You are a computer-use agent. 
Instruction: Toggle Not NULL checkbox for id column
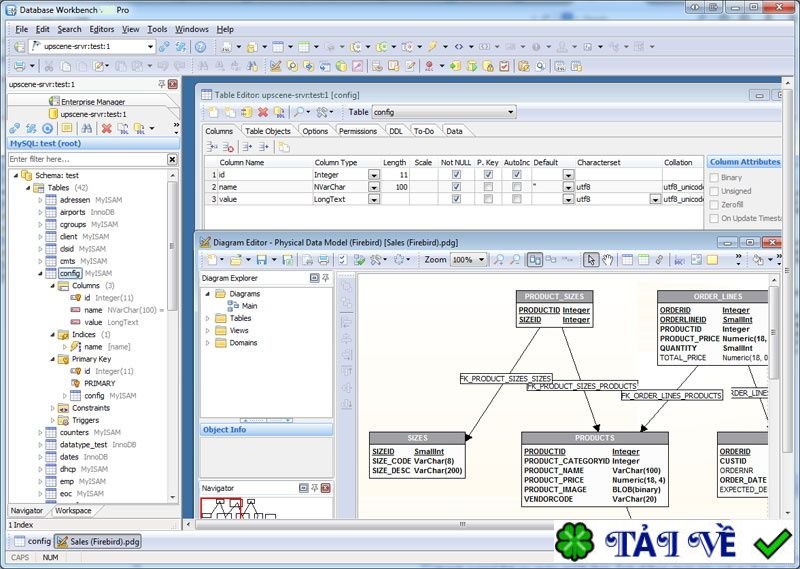click(x=456, y=175)
